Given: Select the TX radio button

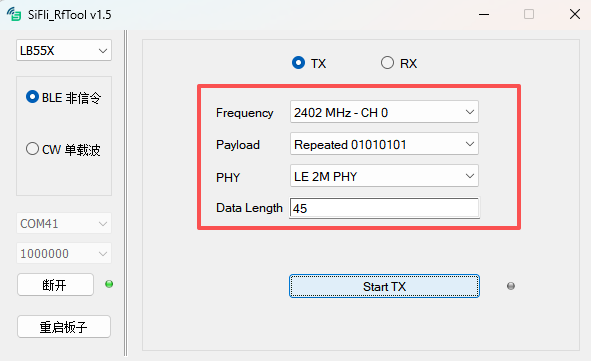Looking at the screenshot, I should click(x=298, y=63).
